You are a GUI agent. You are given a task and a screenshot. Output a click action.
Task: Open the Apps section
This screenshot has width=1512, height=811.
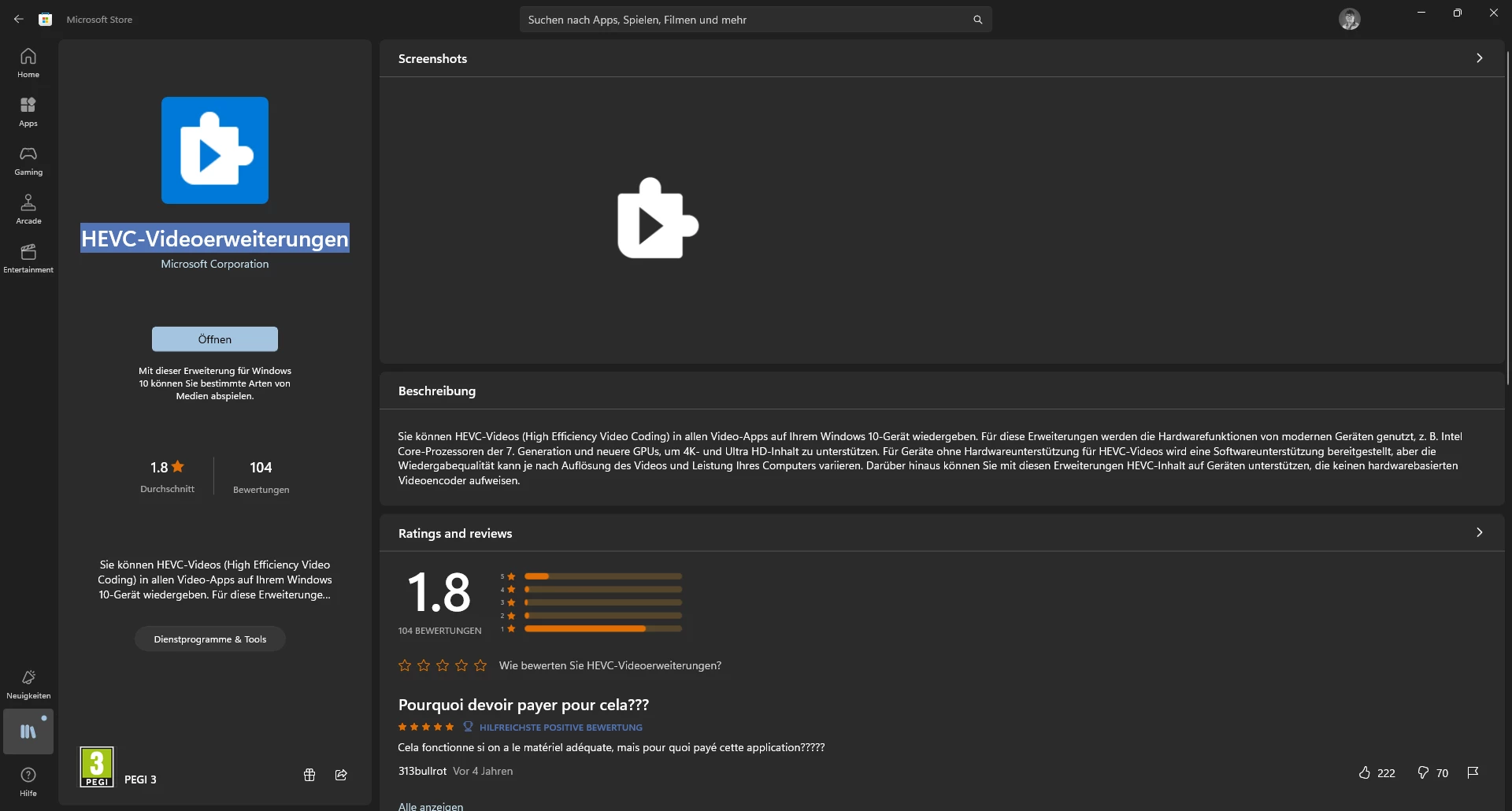[x=28, y=112]
